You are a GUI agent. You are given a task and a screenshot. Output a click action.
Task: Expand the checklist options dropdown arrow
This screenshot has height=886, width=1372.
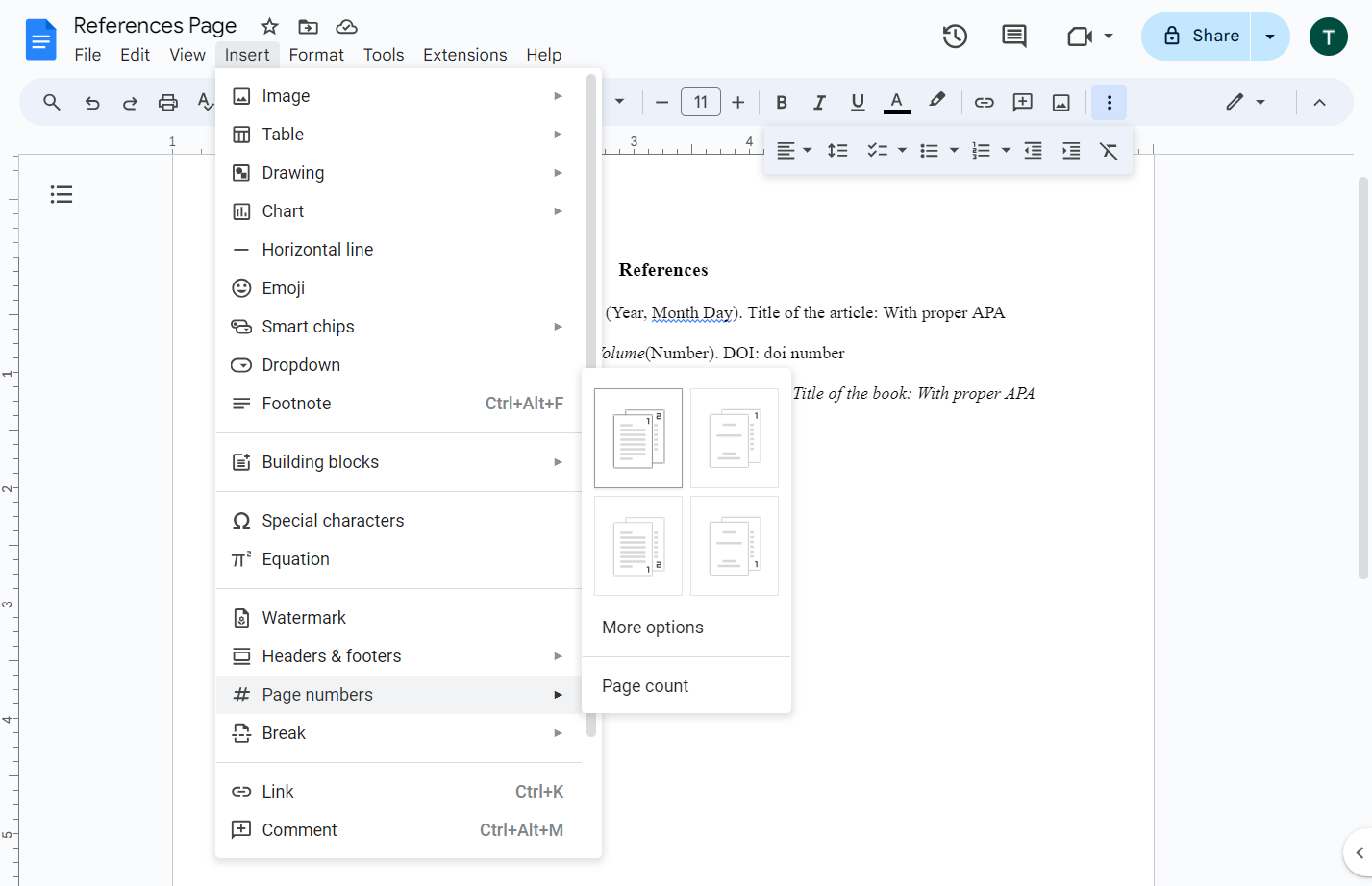click(x=902, y=151)
